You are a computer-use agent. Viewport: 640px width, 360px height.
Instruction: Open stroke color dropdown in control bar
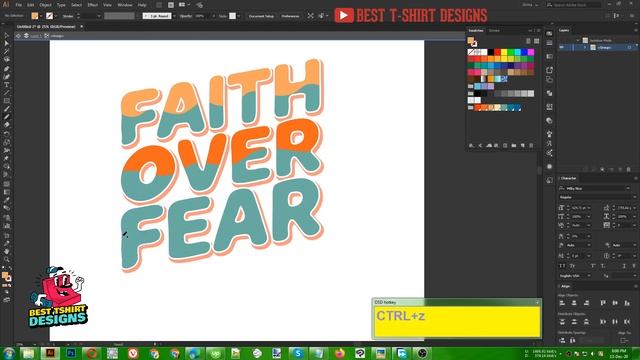coord(56,16)
